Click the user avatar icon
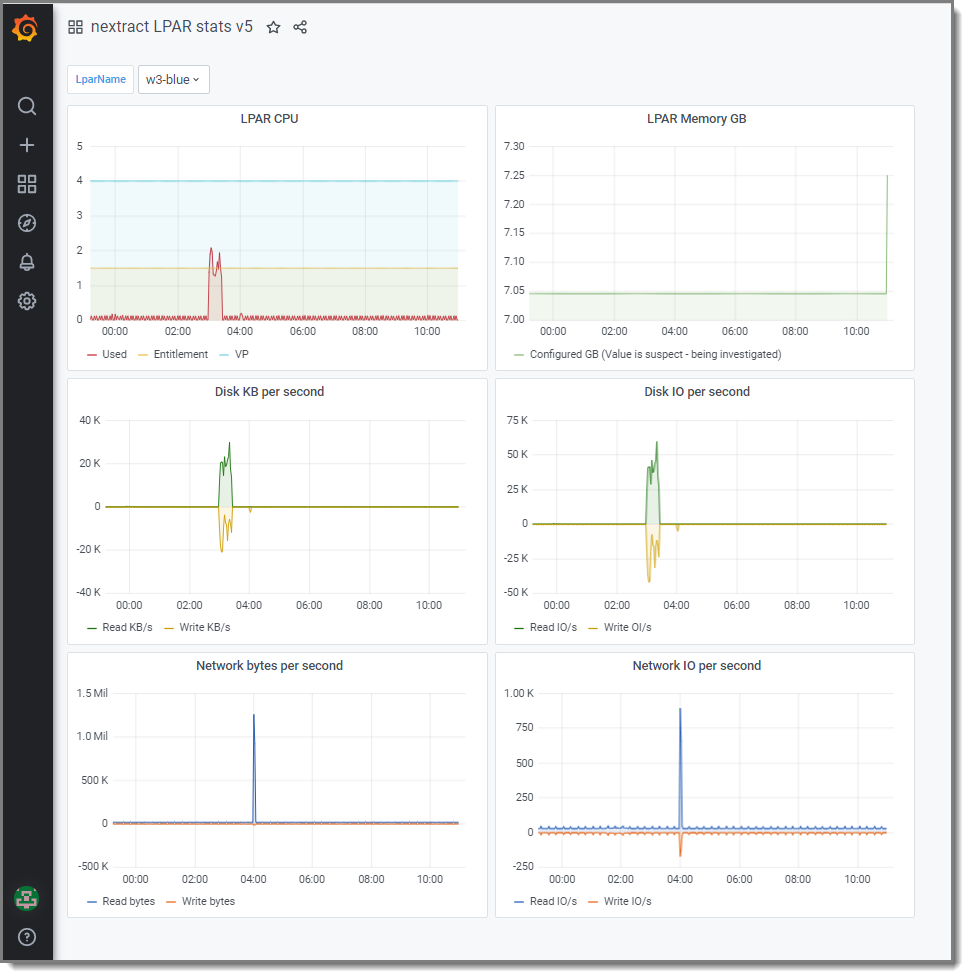Viewport: 969px width, 978px height. click(26, 899)
